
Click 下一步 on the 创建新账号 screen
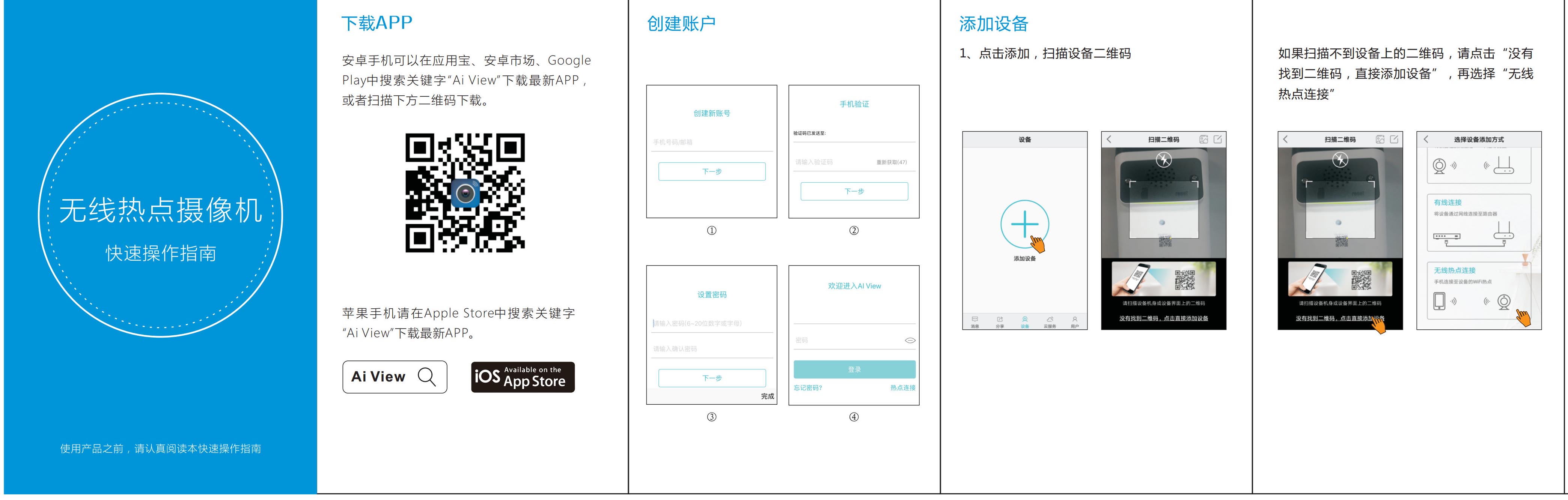(712, 171)
